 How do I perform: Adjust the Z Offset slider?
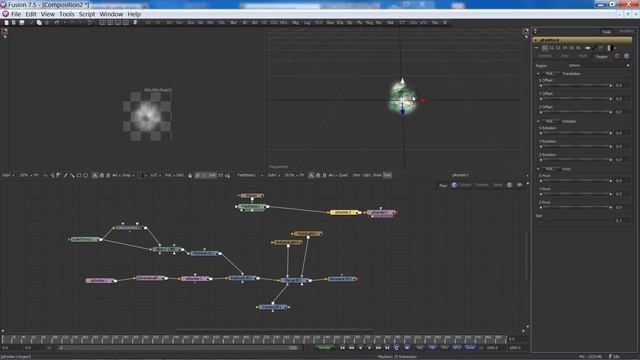click(x=576, y=112)
